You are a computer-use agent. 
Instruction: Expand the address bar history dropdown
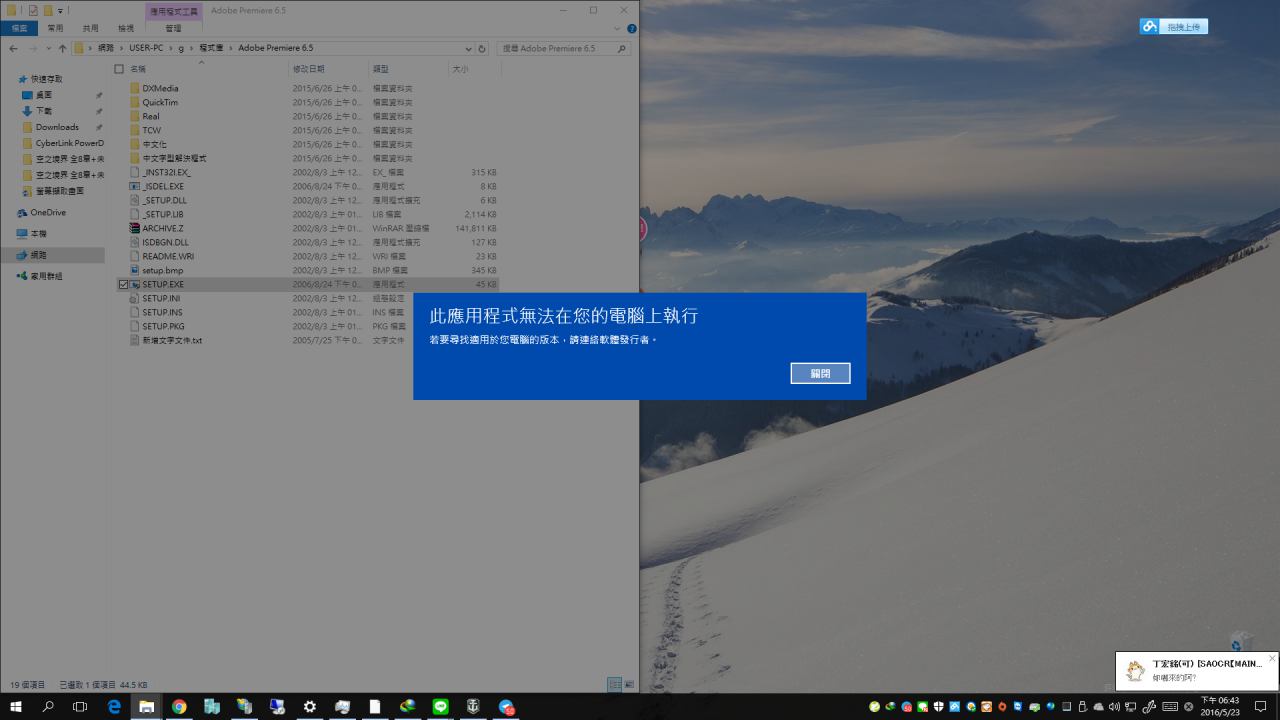click(x=469, y=48)
